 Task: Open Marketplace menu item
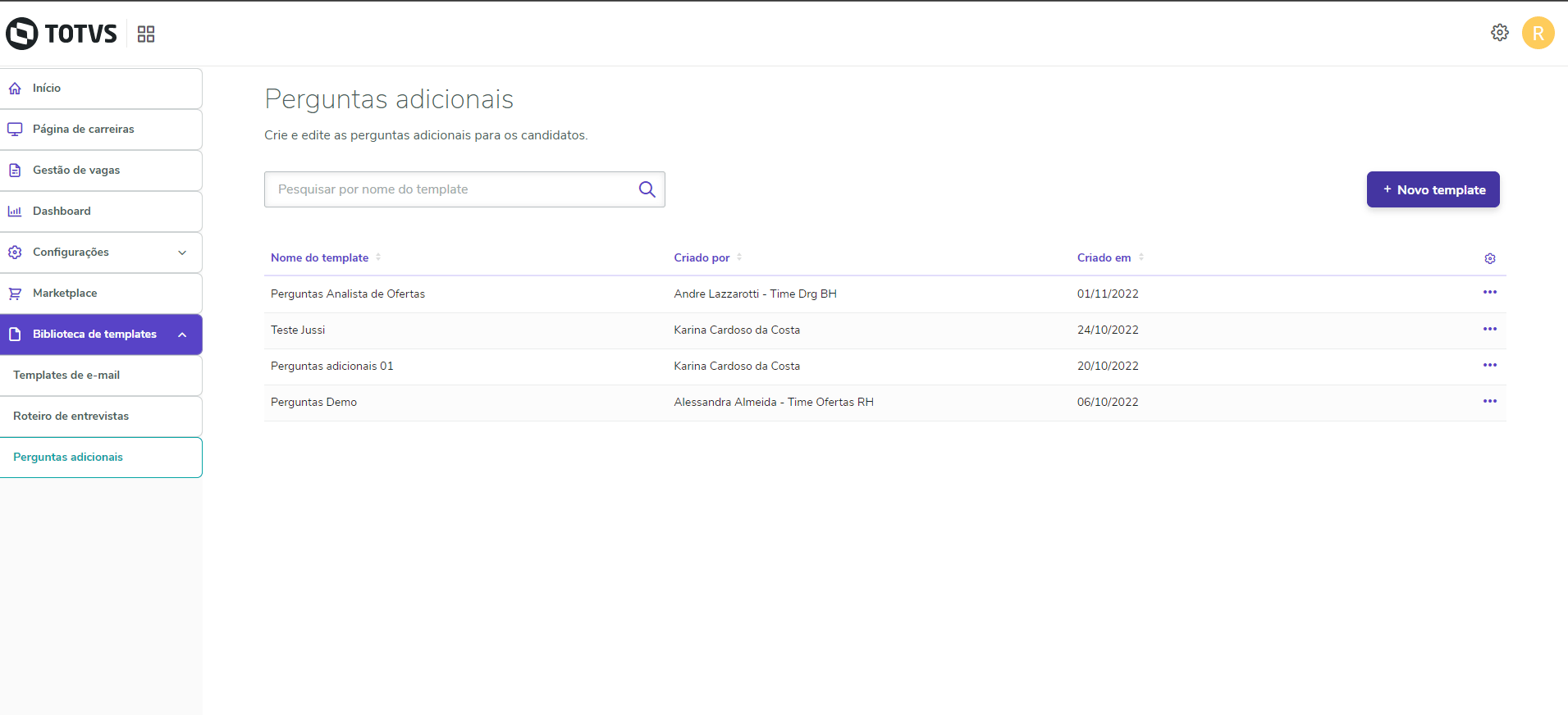101,294
